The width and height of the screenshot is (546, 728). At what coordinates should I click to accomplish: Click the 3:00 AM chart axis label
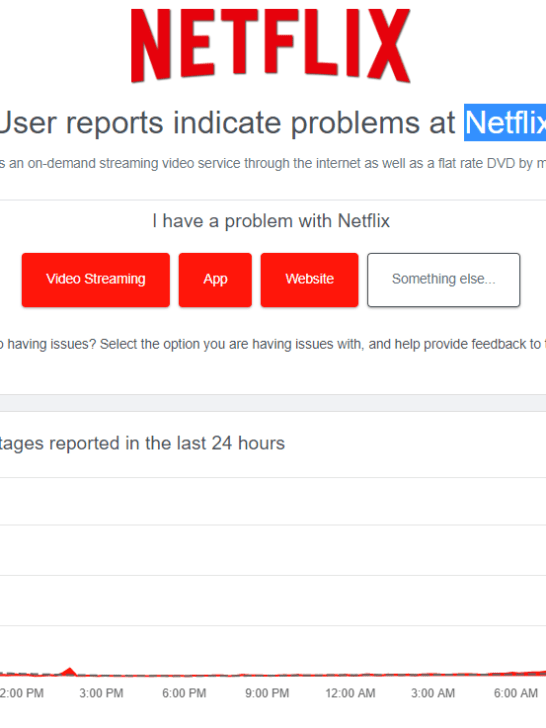pyautogui.click(x=433, y=693)
